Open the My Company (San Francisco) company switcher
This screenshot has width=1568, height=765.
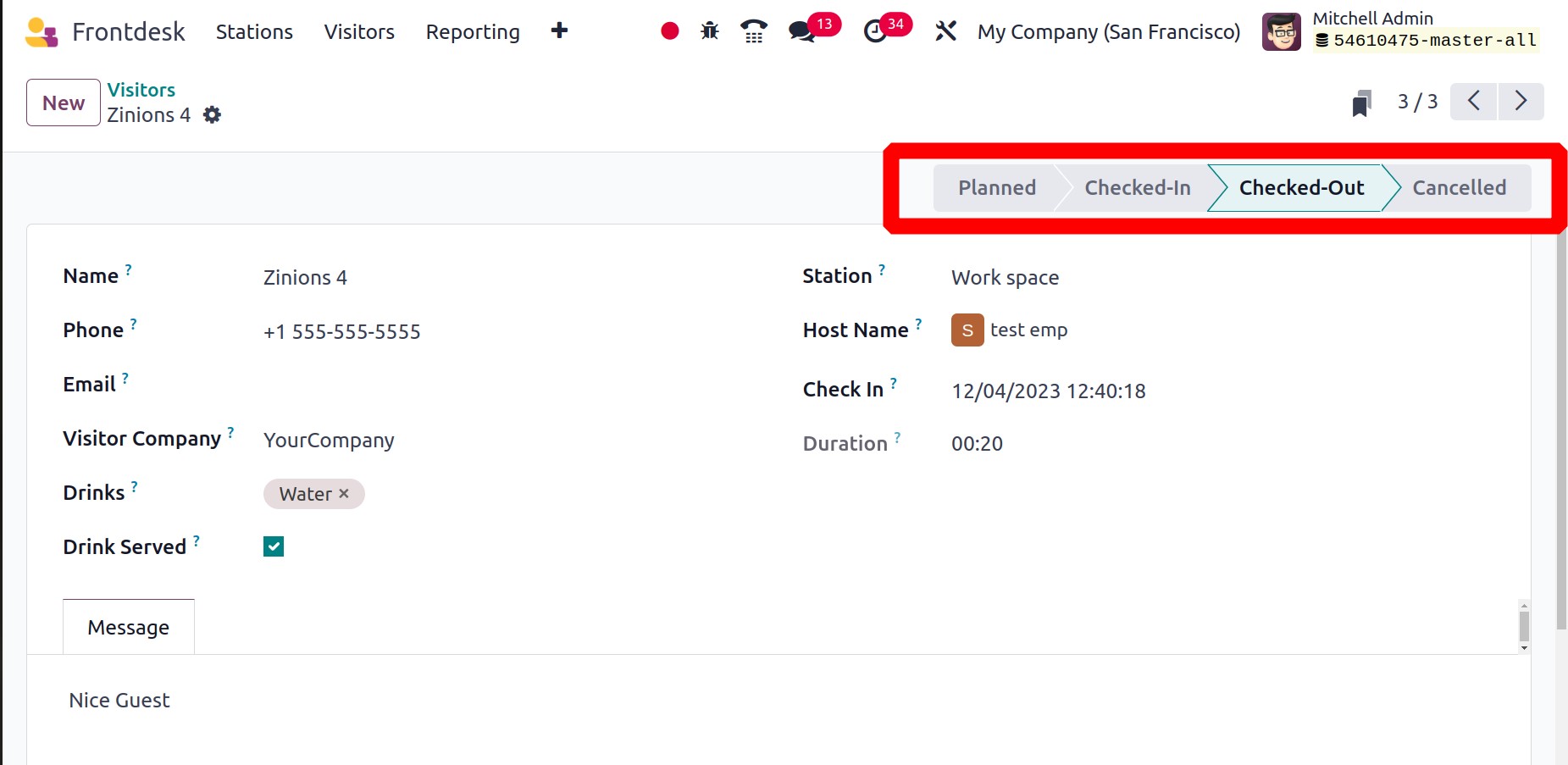1108,31
